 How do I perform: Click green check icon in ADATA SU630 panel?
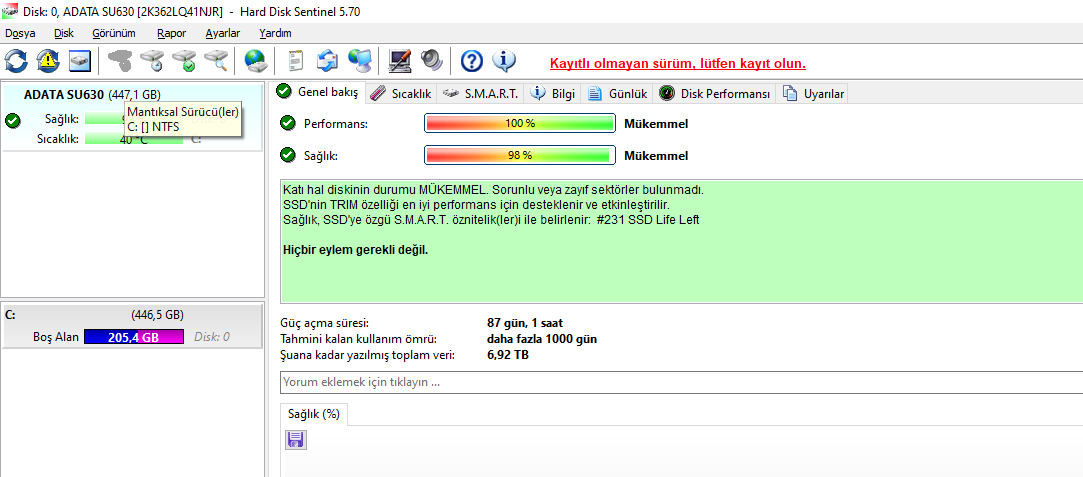[12, 121]
